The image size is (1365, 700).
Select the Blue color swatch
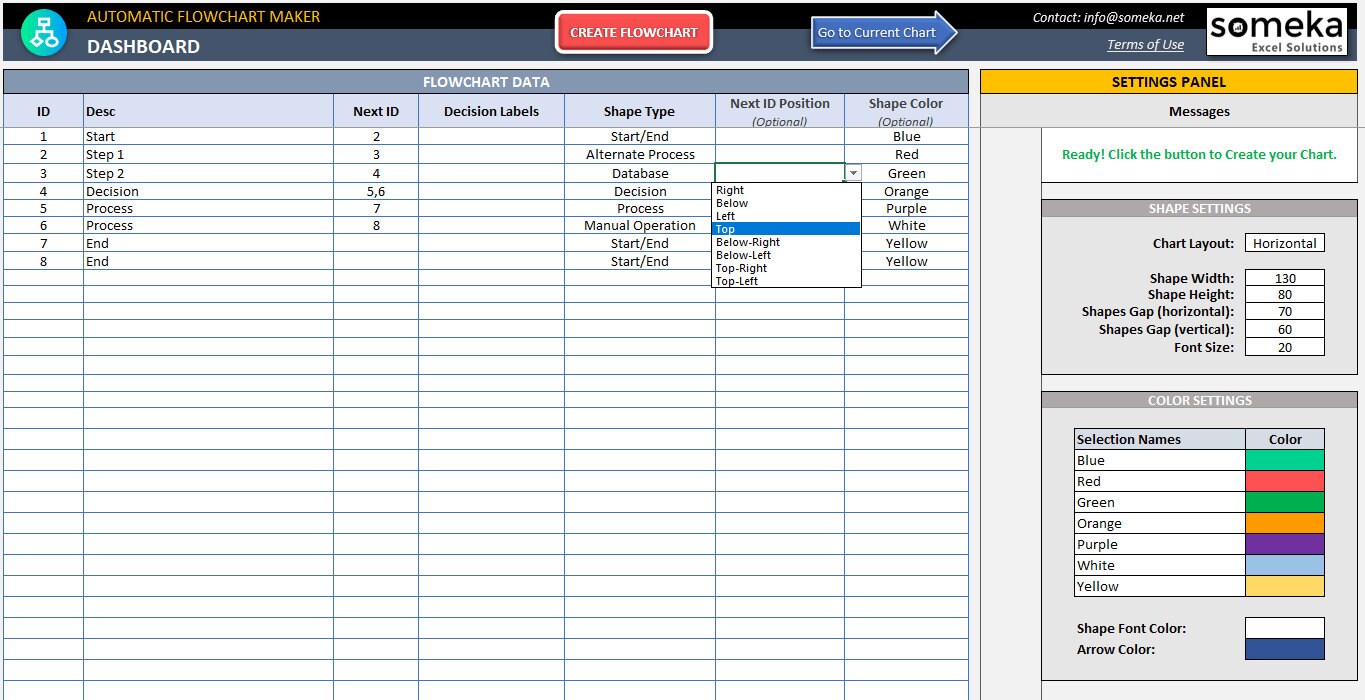point(1284,460)
